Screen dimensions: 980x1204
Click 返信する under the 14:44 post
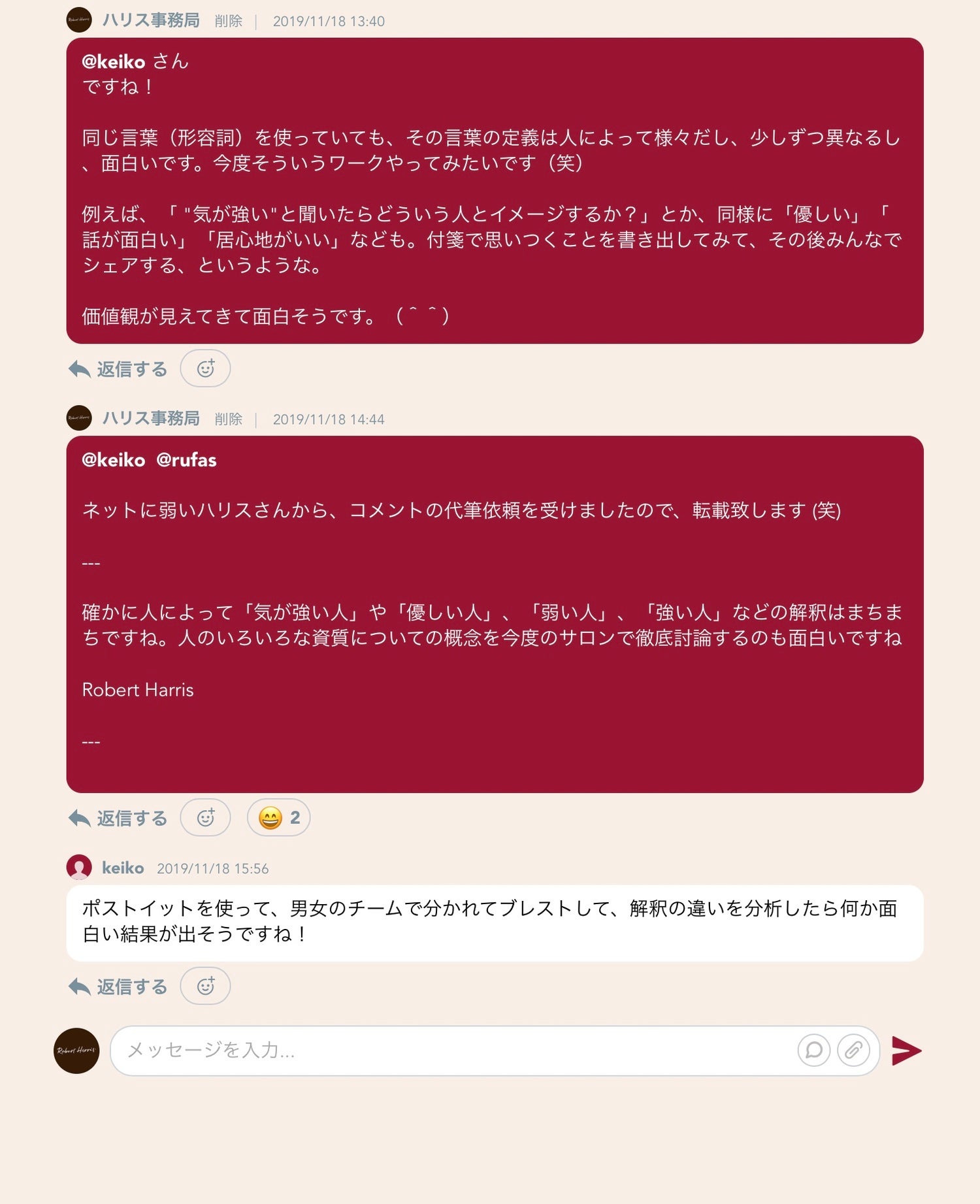click(x=132, y=818)
